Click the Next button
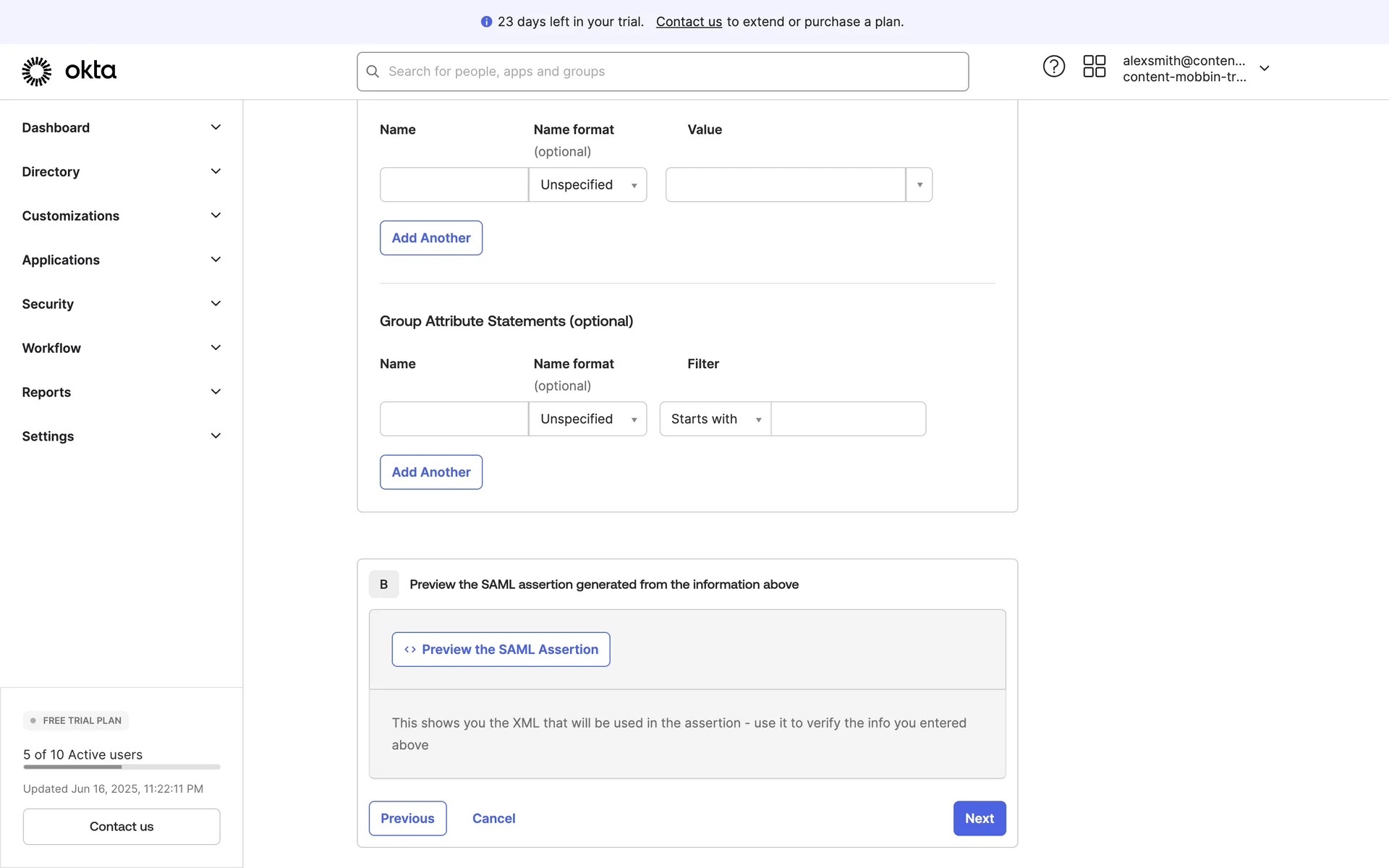Image resolution: width=1389 pixels, height=868 pixels. click(979, 818)
